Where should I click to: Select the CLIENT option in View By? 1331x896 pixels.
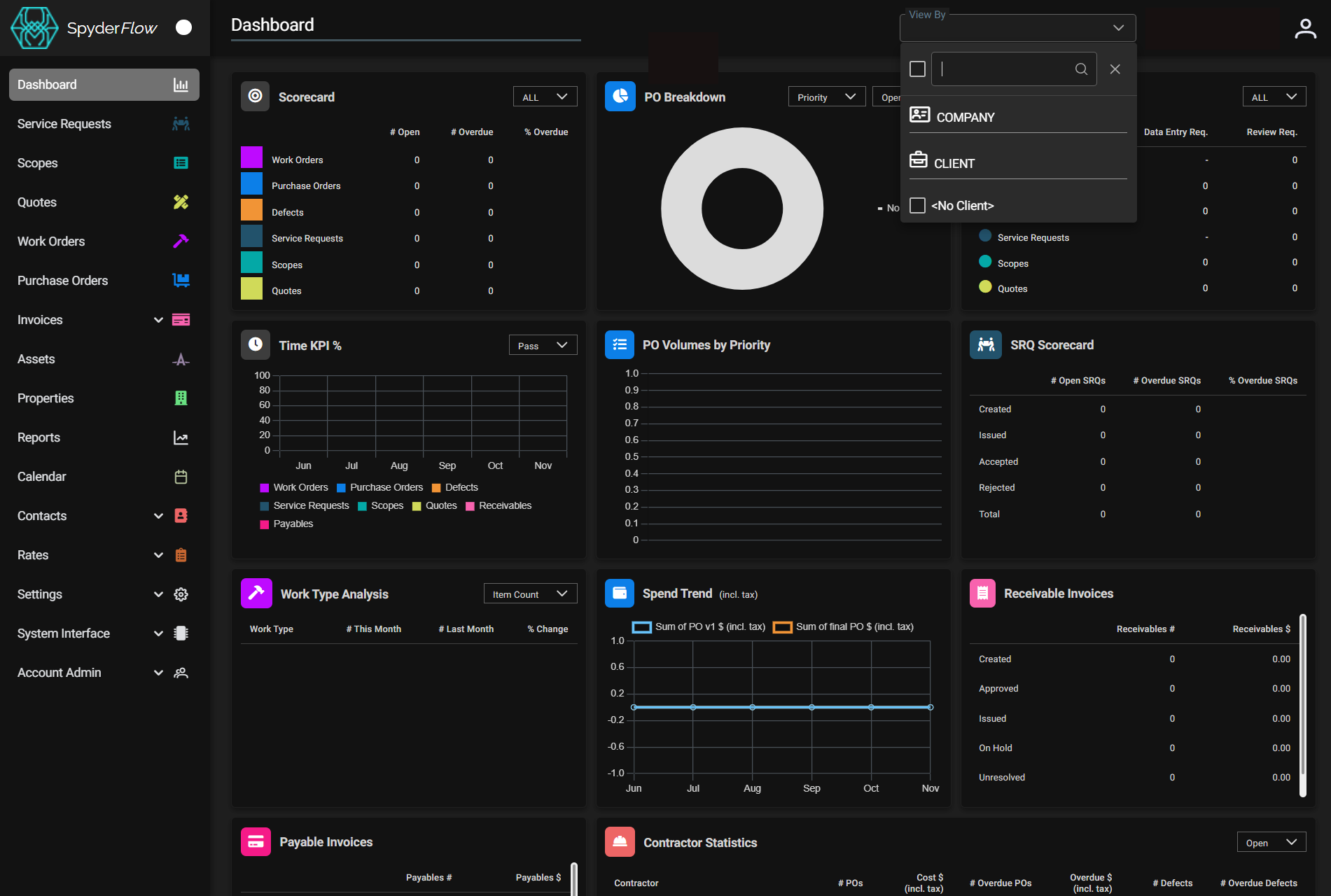(x=954, y=162)
